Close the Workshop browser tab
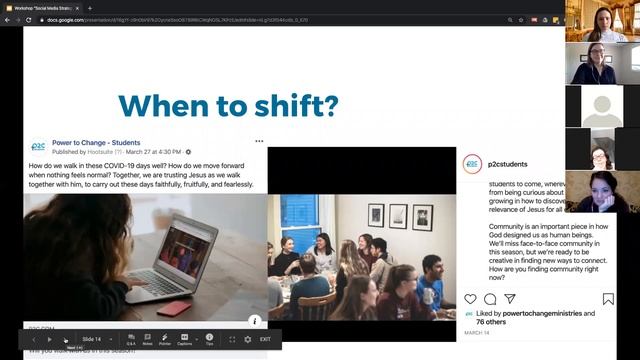This screenshot has height=360, width=640. [77, 8]
